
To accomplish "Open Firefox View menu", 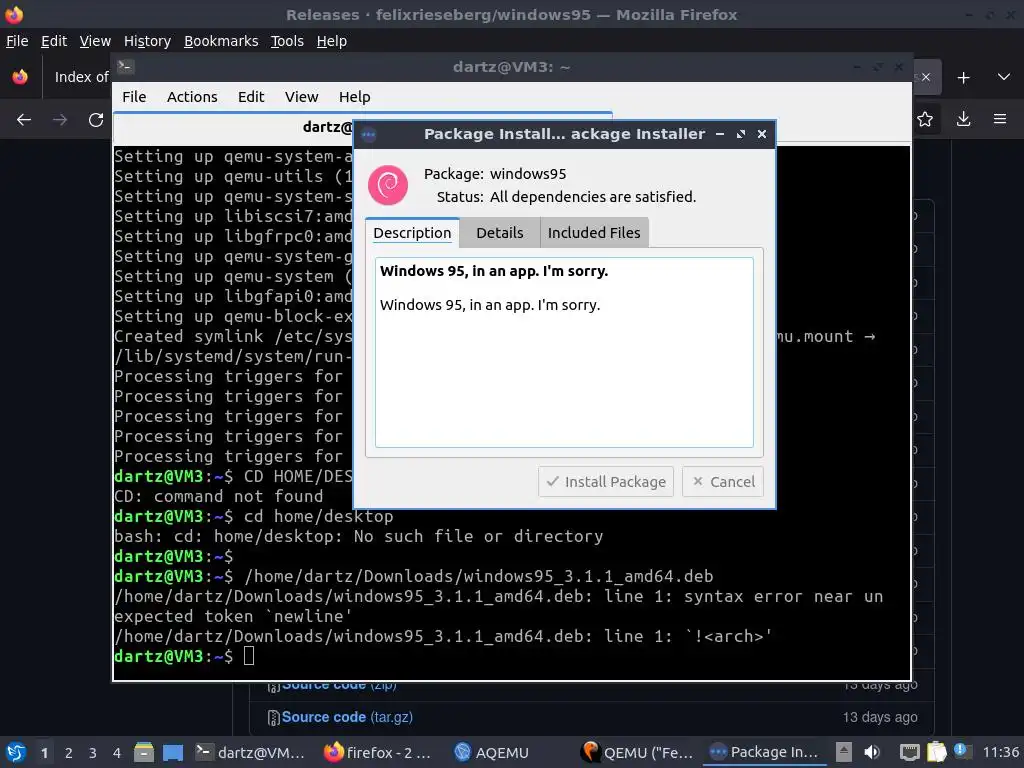I will tap(95, 41).
